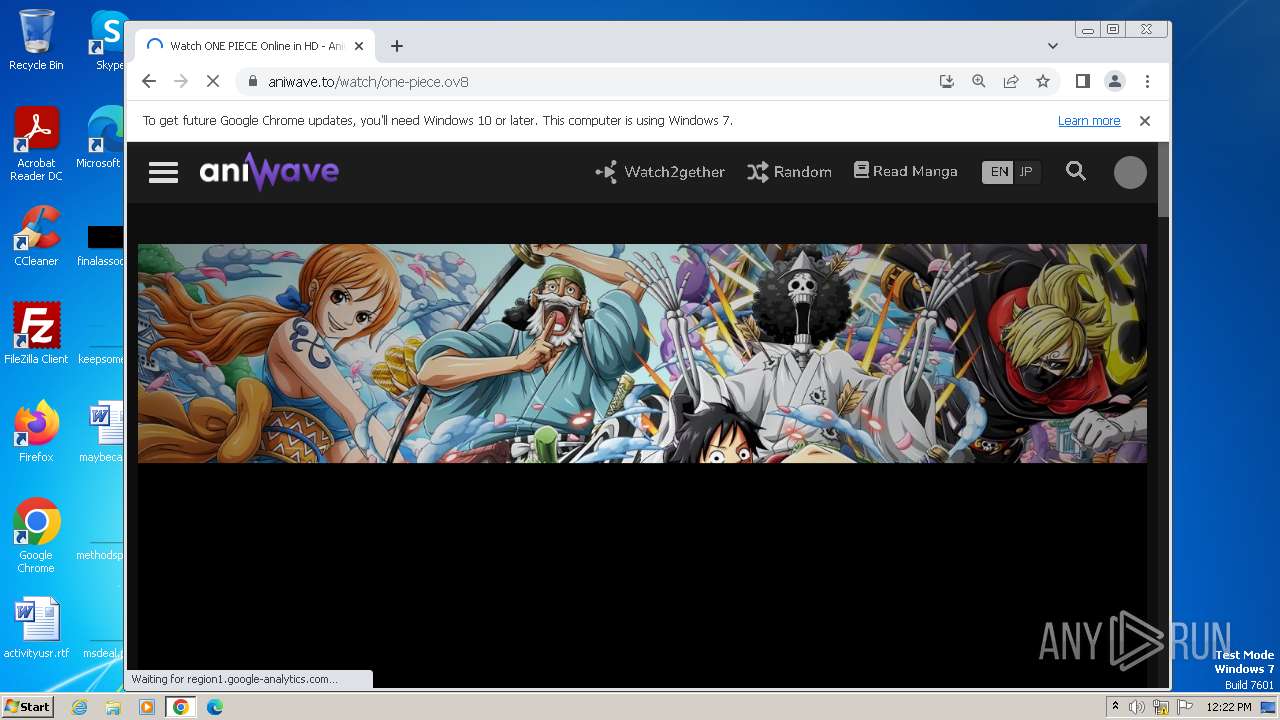Screen dimensions: 1280x720
Task: Open the Windows Start menu
Action: (x=27, y=707)
